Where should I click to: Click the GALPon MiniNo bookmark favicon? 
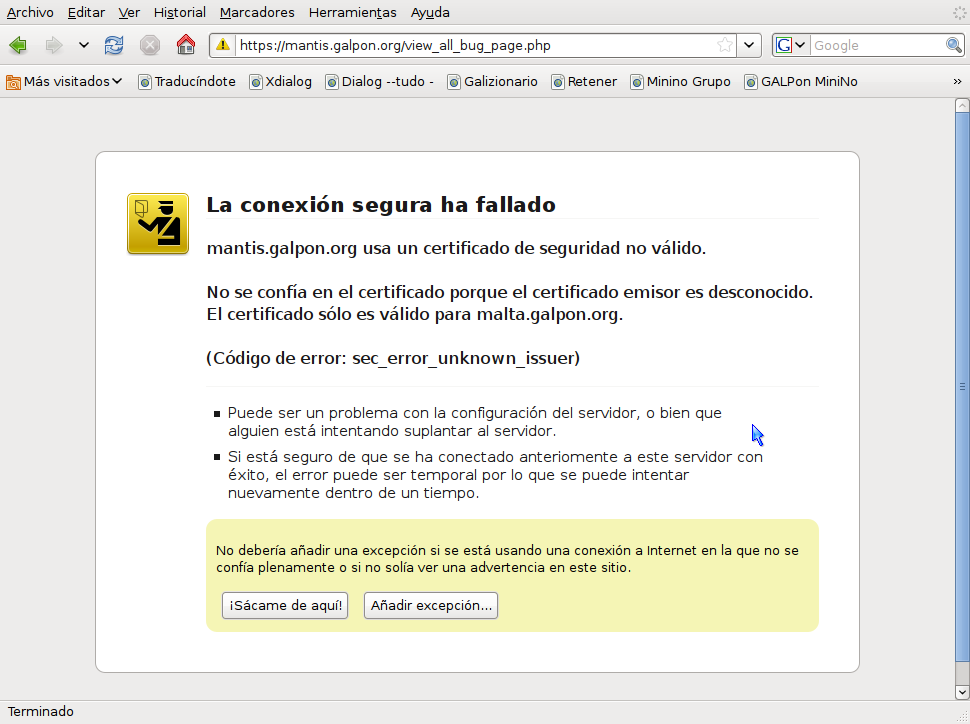[x=751, y=82]
